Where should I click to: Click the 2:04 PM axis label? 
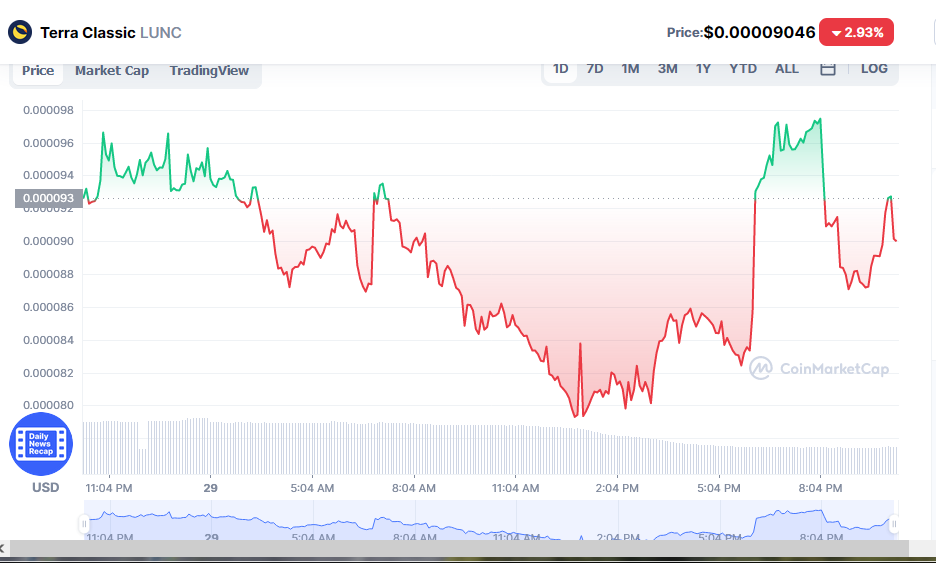tap(617, 488)
